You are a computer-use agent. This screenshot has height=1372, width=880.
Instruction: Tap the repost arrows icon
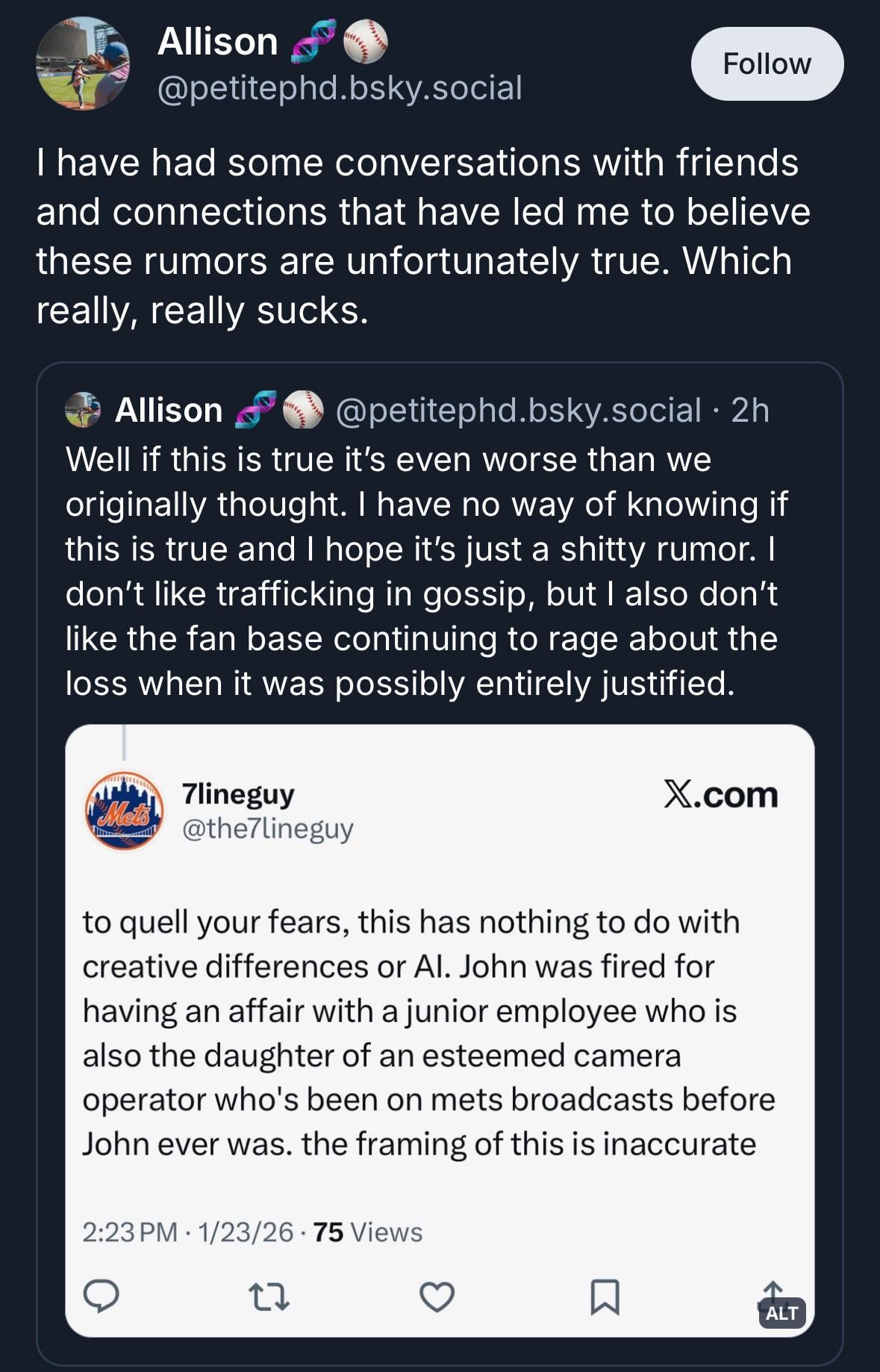pos(268,1297)
